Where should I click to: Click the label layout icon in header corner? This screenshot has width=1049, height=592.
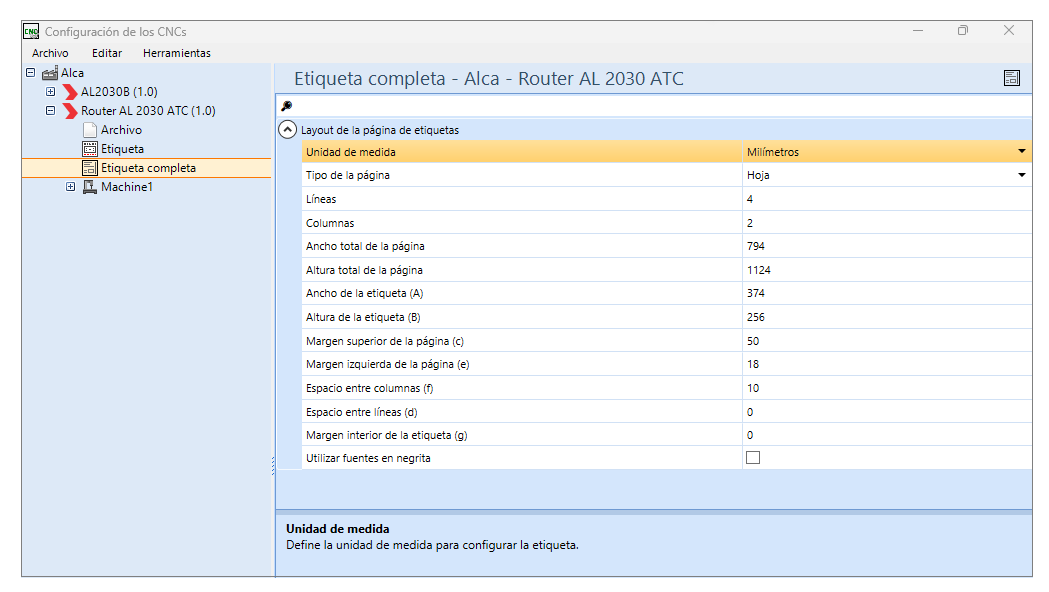[1012, 78]
